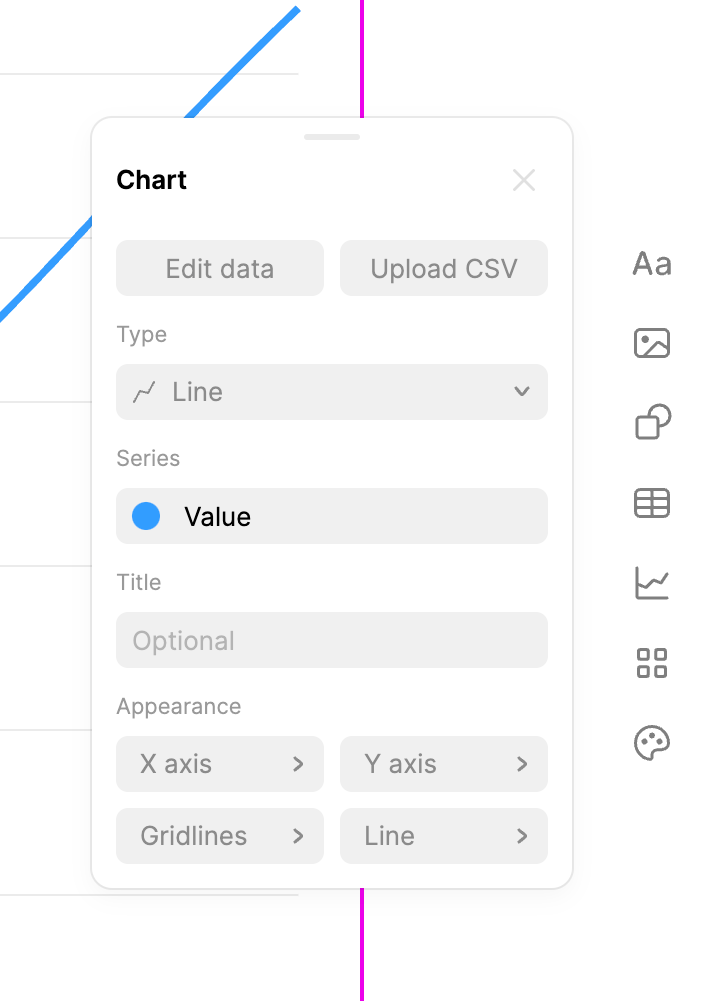Expand the Y axis appearance settings

click(443, 764)
